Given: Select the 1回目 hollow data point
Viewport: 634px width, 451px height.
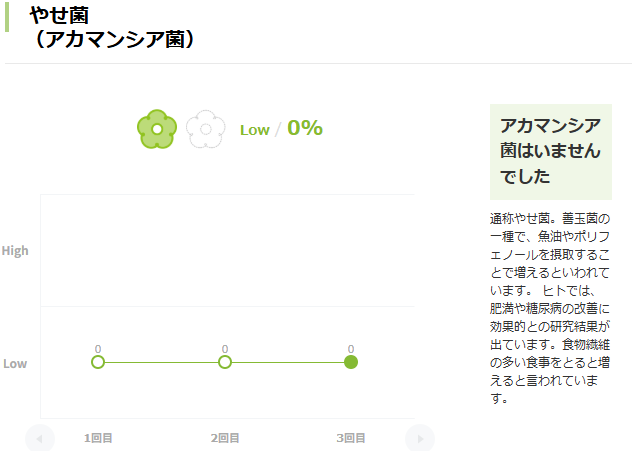Looking at the screenshot, I should [x=98, y=362].
